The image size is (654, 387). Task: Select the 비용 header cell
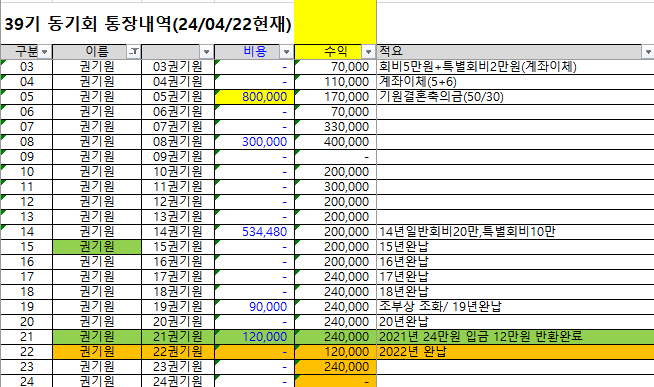pos(254,52)
